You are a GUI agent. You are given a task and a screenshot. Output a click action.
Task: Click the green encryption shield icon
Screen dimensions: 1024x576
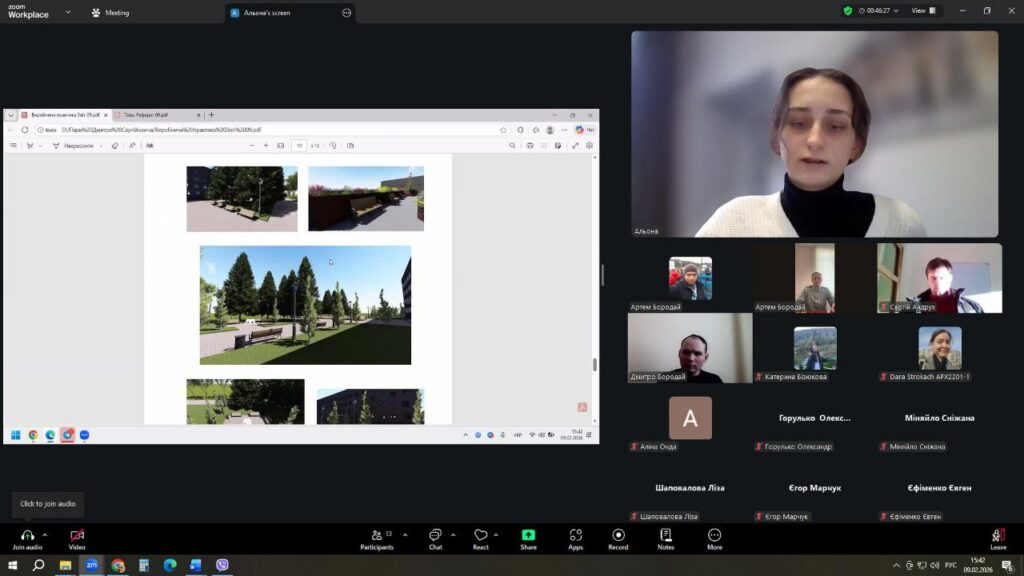848,11
